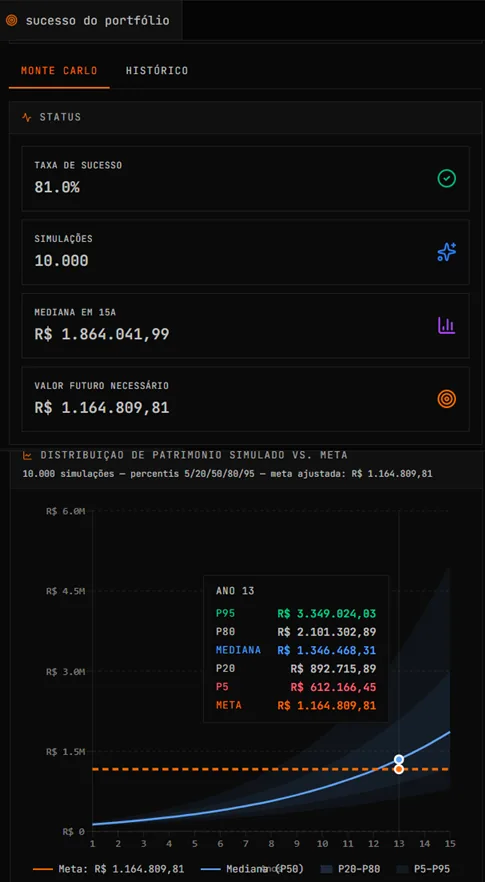Toggle the P5-P95 legend entry
This screenshot has height=882, width=485.
[x=424, y=868]
